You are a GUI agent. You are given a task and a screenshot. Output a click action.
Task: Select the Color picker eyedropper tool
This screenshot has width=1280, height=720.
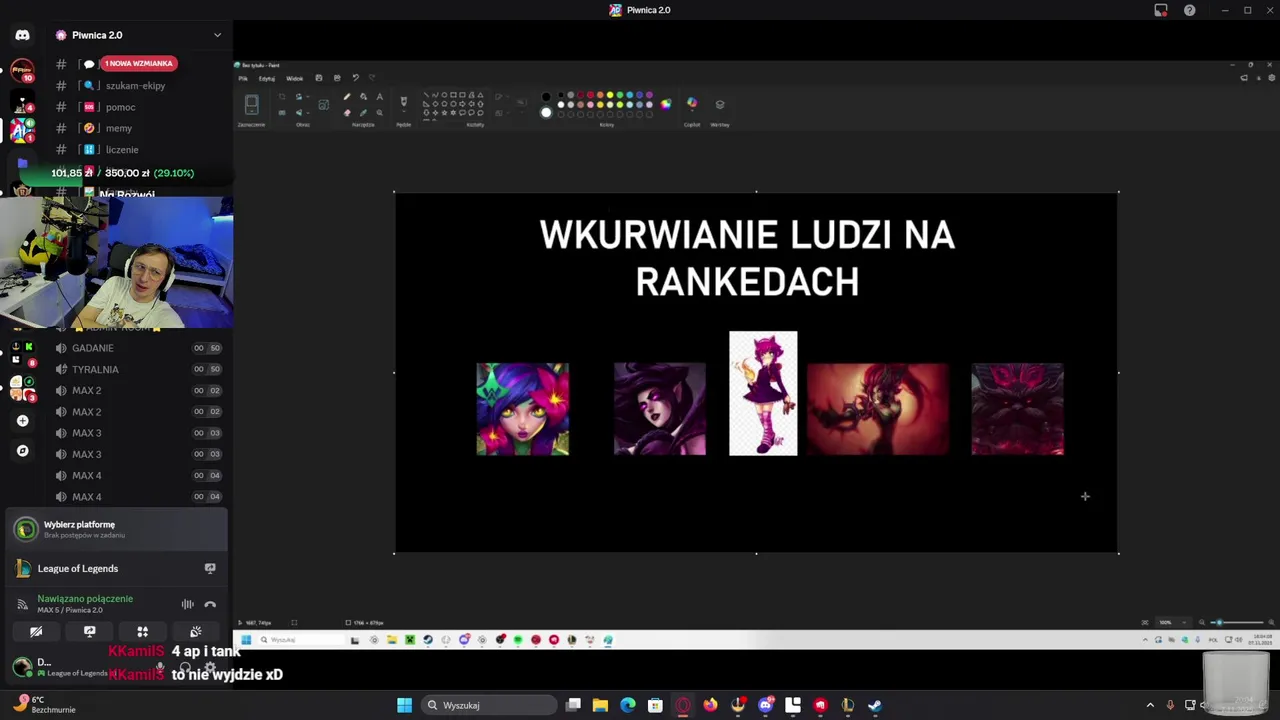click(363, 113)
